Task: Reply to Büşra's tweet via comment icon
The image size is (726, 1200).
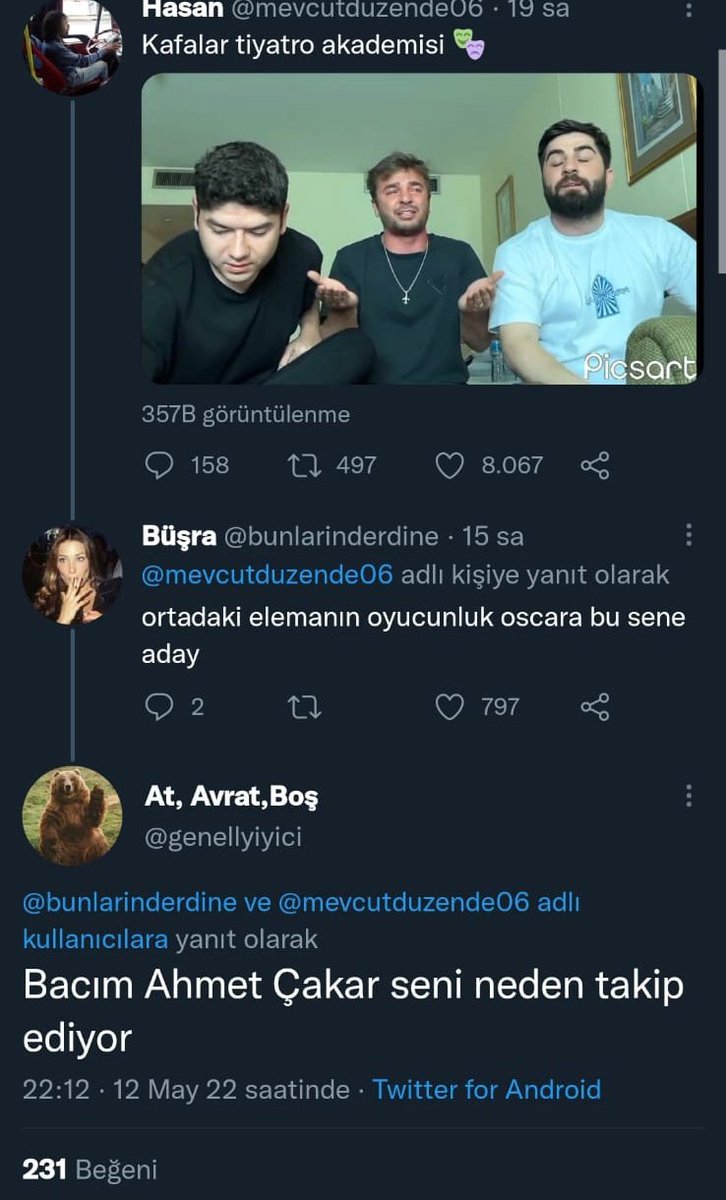Action: click(161, 707)
